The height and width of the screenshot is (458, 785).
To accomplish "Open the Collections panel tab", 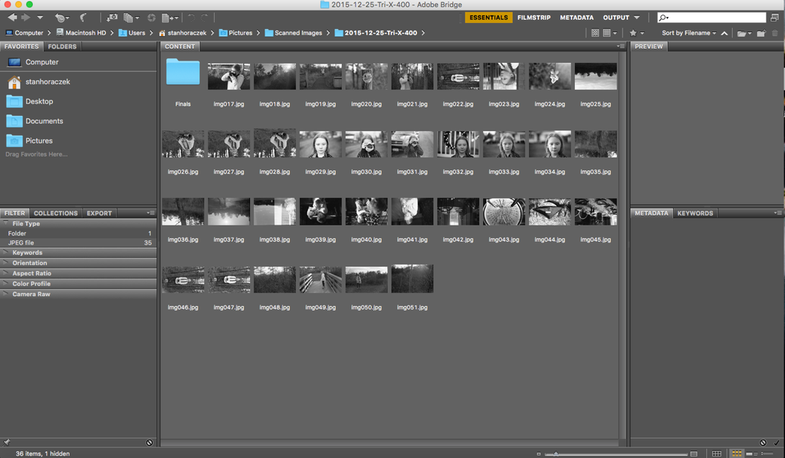I will point(55,213).
